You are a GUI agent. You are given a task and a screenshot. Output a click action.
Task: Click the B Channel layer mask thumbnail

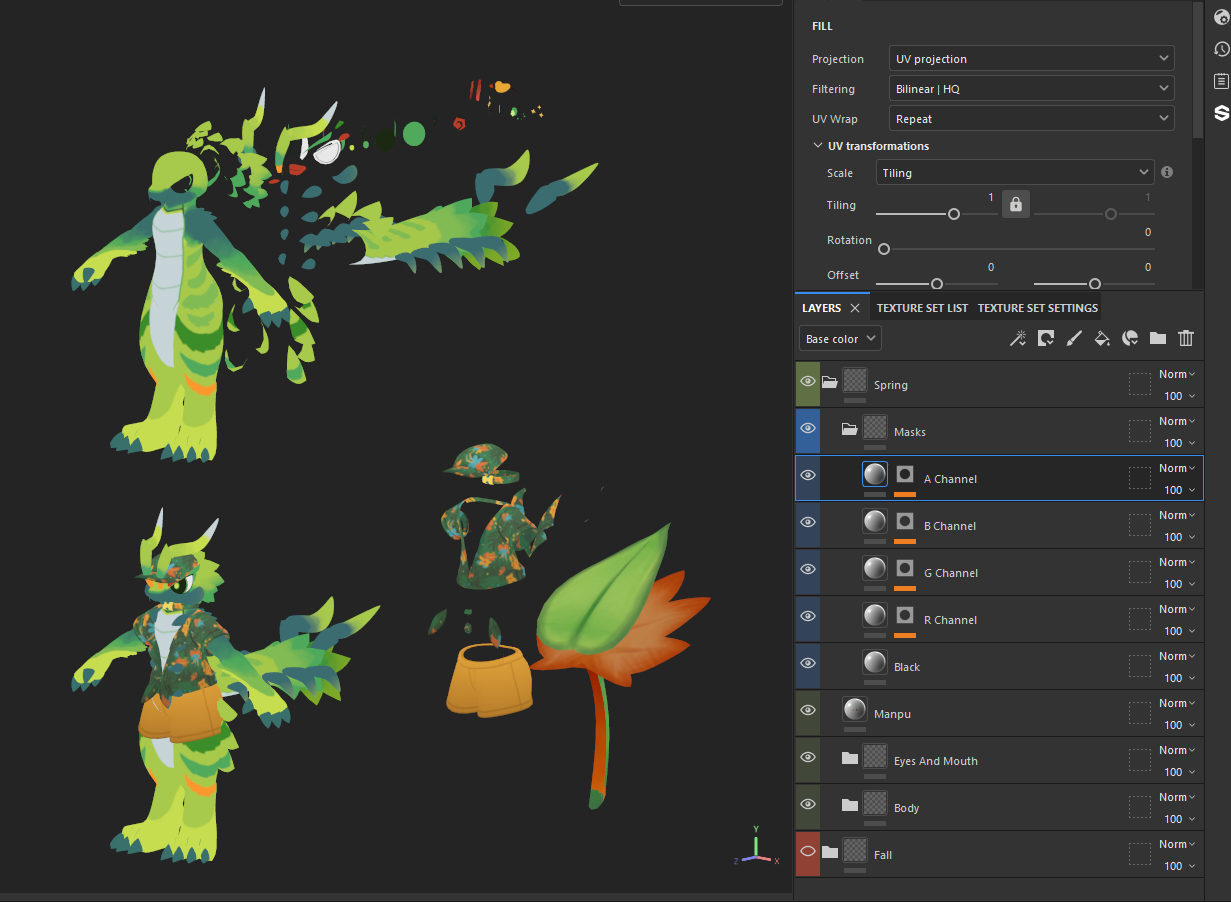coord(905,521)
